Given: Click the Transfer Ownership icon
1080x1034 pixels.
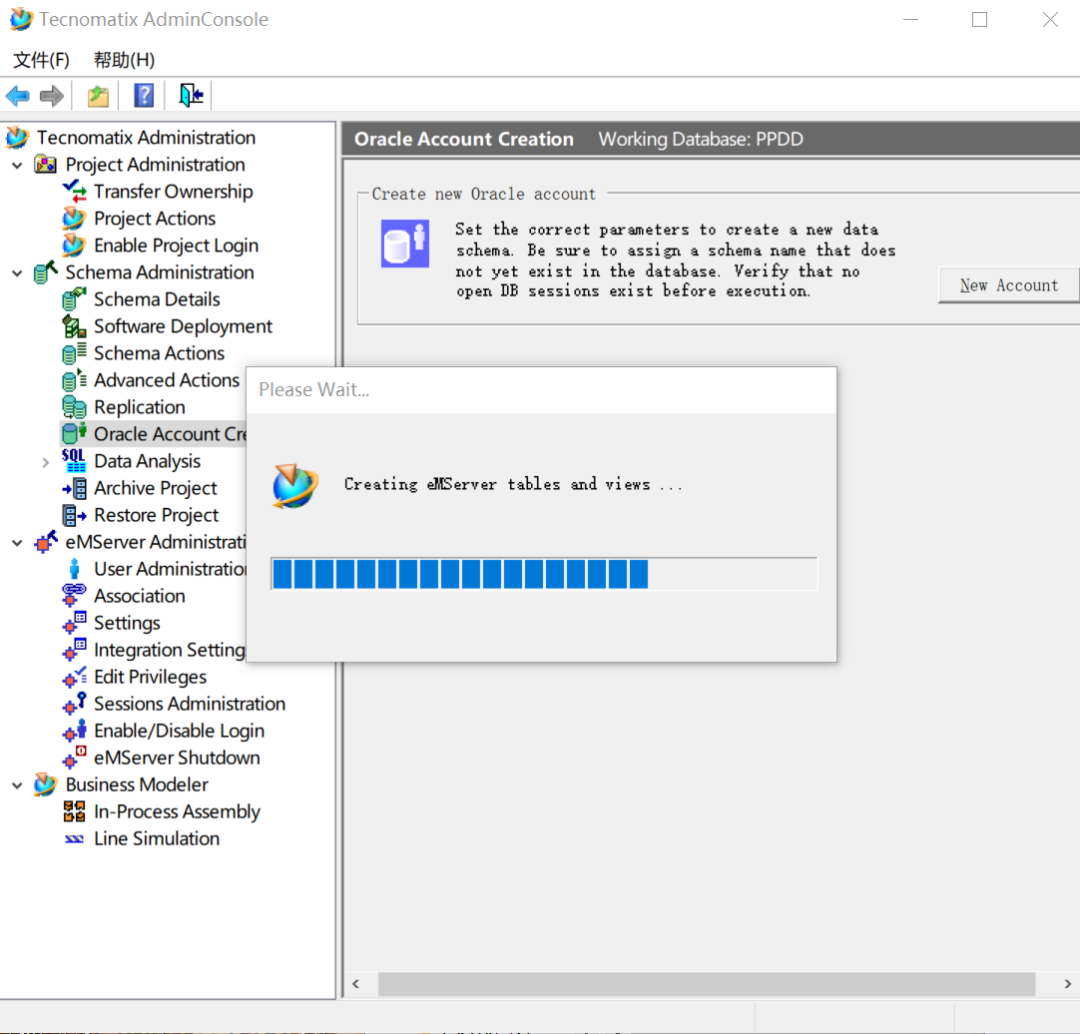Looking at the screenshot, I should 74,192.
